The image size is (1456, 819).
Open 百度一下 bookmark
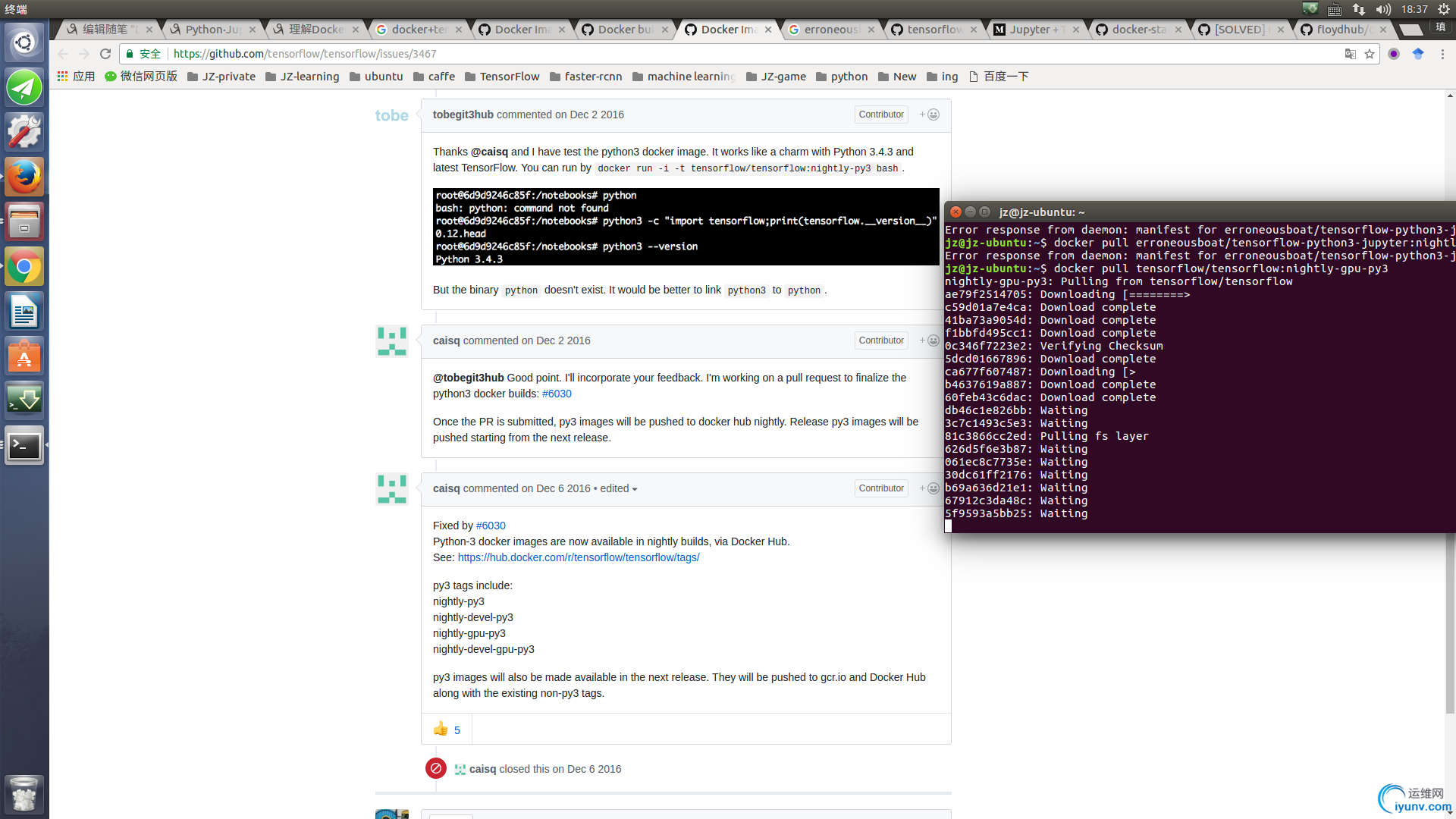[999, 77]
